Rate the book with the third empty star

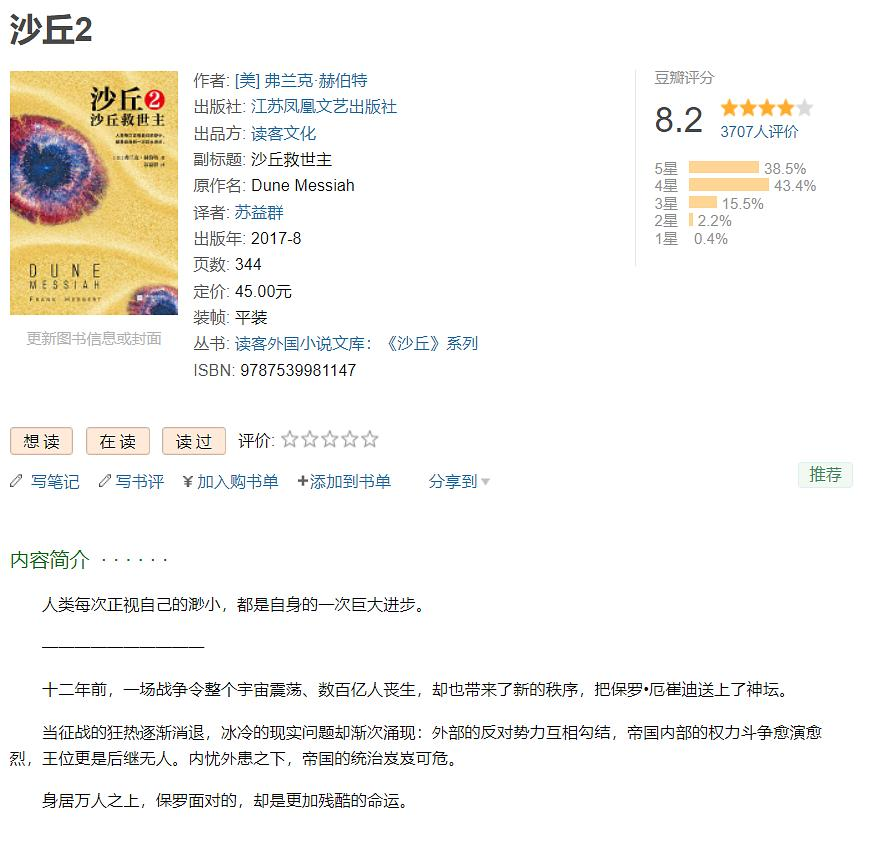click(x=329, y=439)
